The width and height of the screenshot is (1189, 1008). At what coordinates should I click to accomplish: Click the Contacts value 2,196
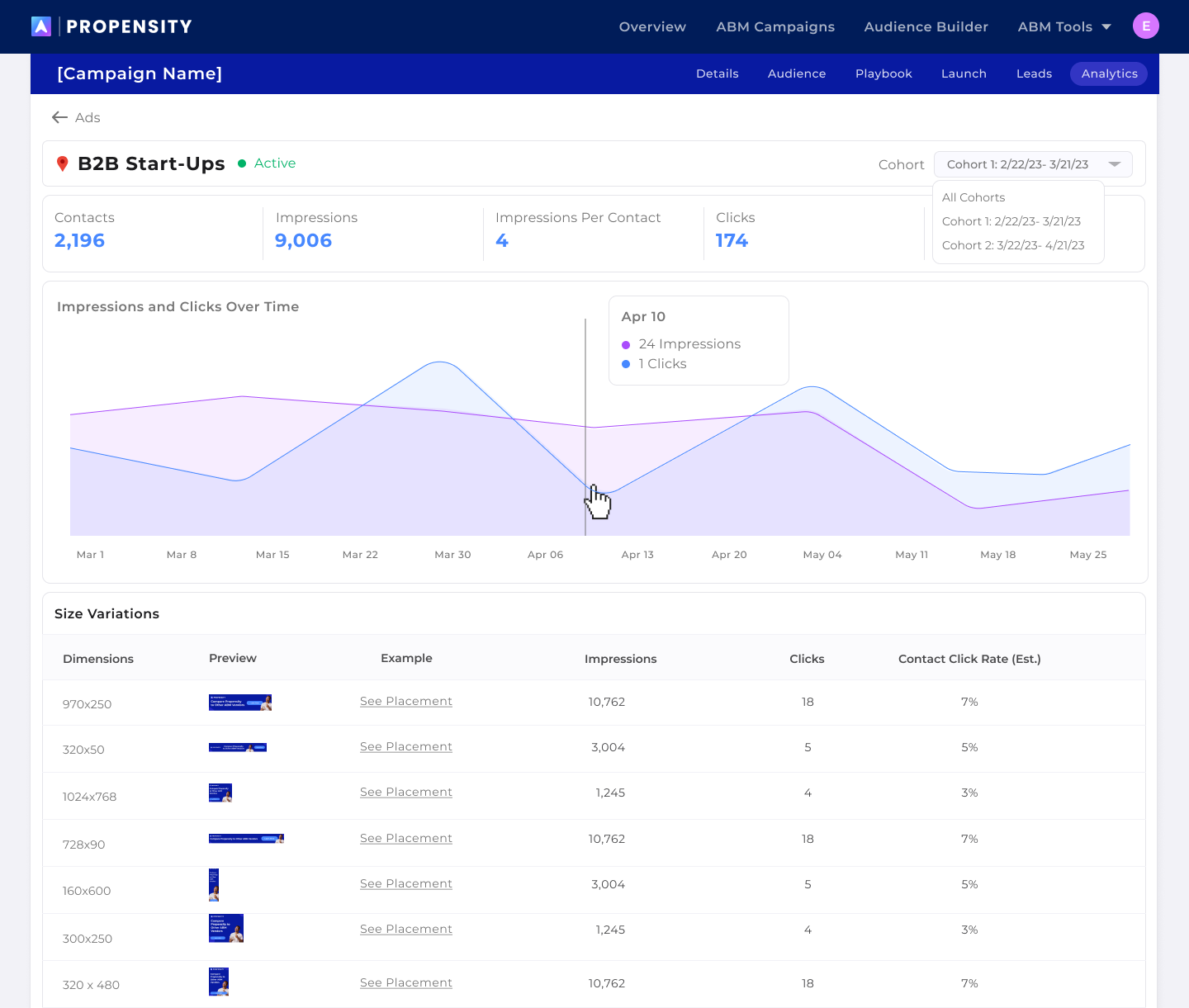pos(80,240)
